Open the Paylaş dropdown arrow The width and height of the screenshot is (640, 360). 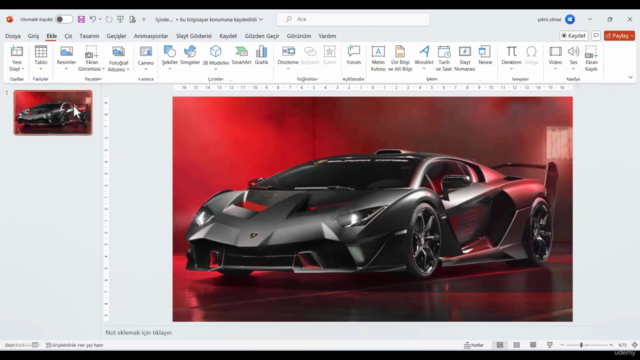tap(632, 36)
